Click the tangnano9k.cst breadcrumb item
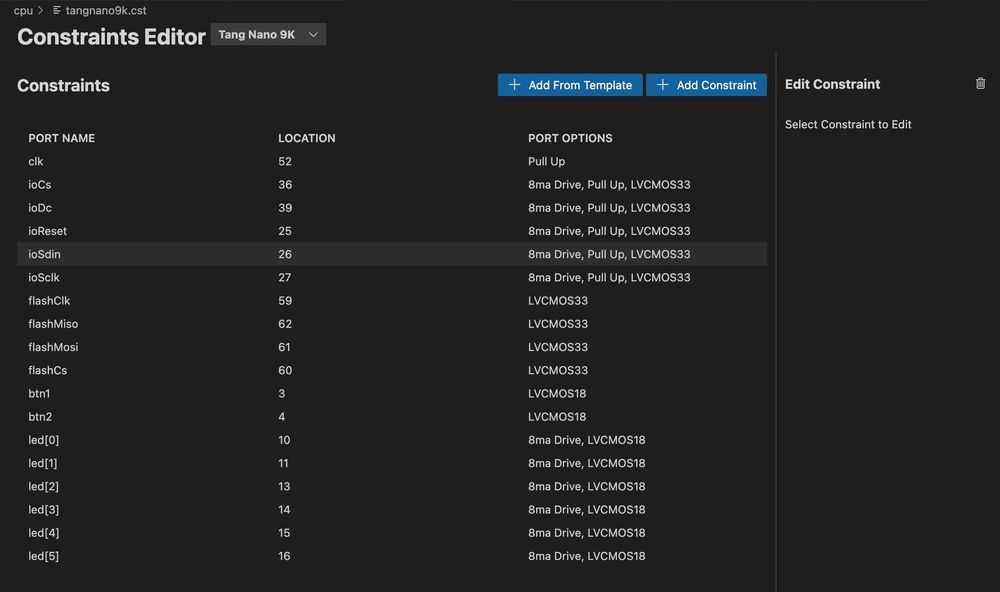1000x592 pixels. pyautogui.click(x=106, y=10)
